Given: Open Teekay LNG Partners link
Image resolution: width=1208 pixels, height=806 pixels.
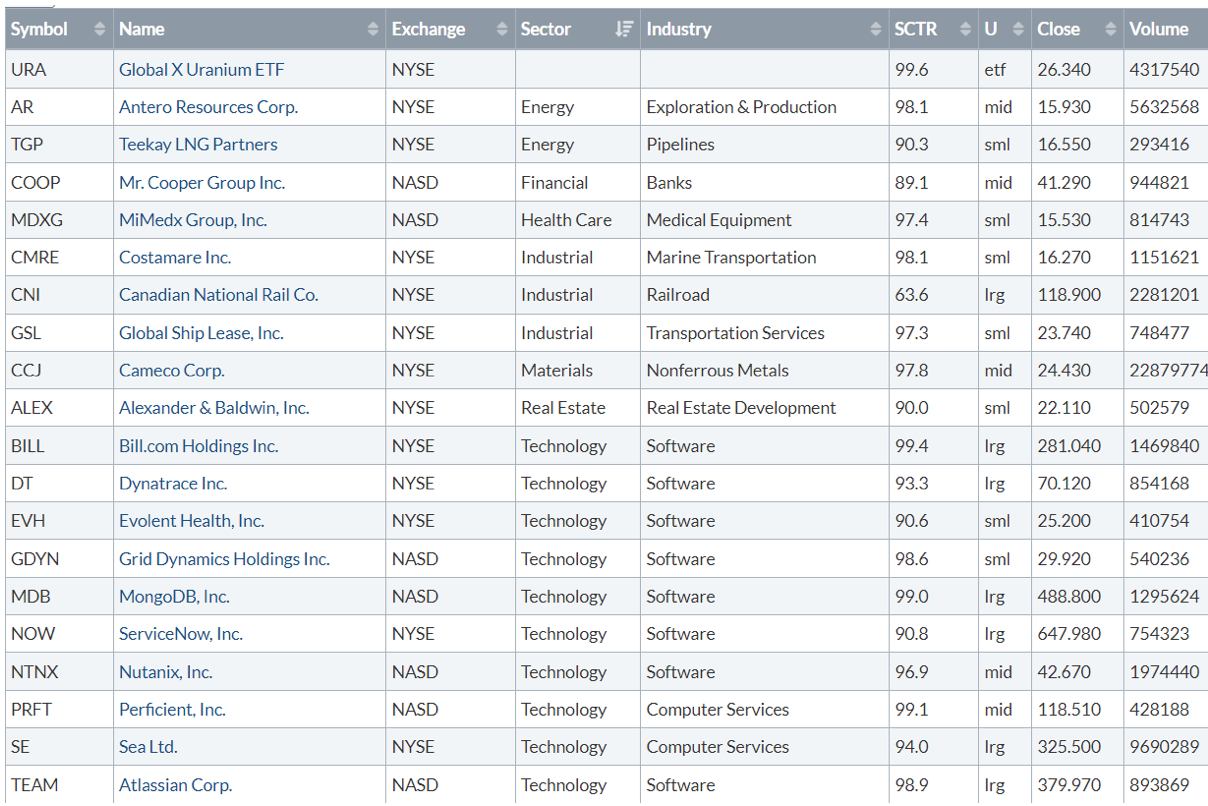Looking at the screenshot, I should 198,144.
